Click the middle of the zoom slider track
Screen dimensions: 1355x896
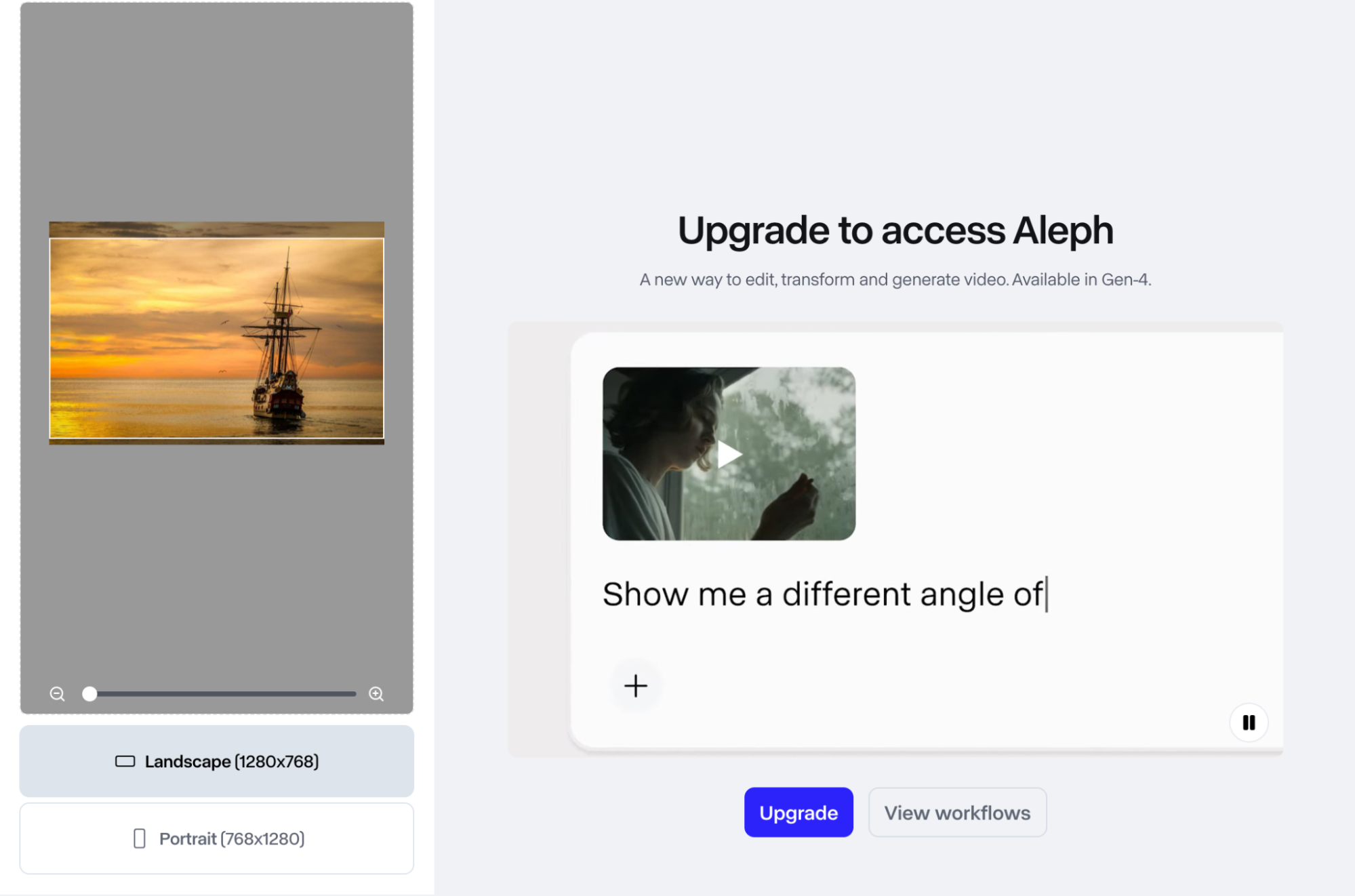tap(222, 694)
